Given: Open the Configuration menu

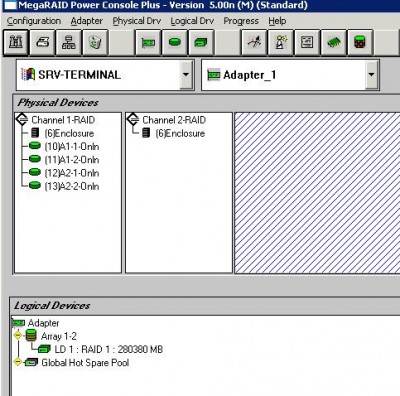Looking at the screenshot, I should click(34, 21).
